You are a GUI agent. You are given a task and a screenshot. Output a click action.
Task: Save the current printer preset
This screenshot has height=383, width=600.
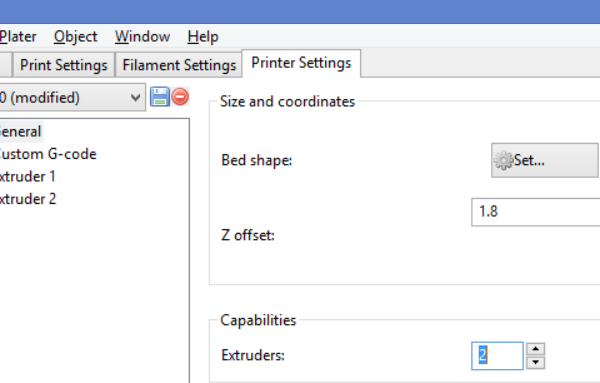coord(160,97)
